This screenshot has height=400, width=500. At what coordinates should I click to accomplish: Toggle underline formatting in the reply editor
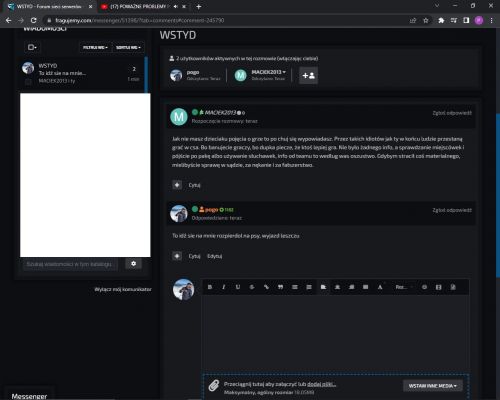pyautogui.click(x=238, y=287)
